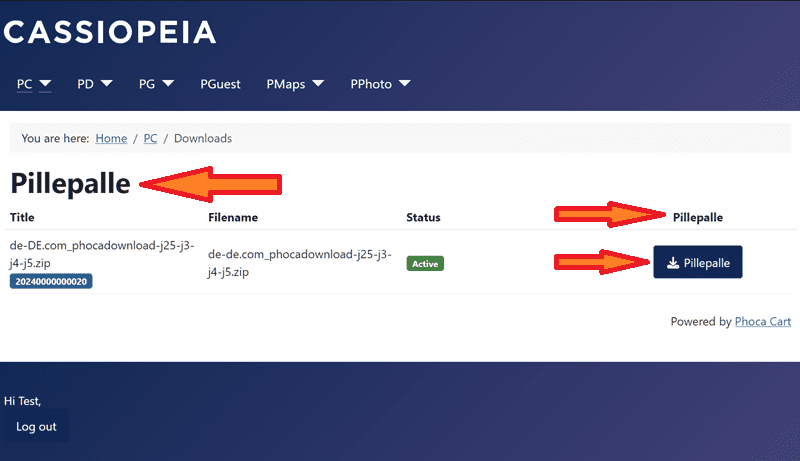Expand the PC menu dropdown arrow
Screen dimensions: 800x461
45,84
